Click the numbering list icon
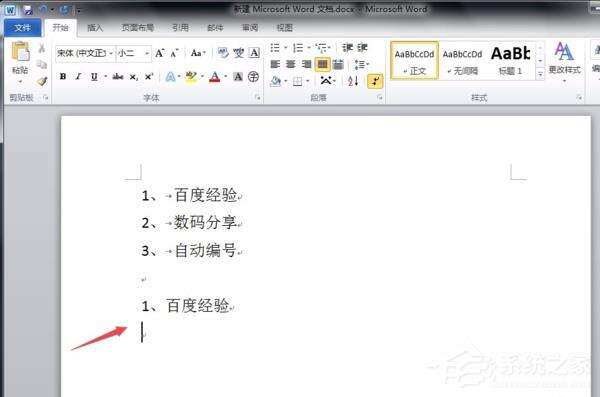600x397 pixels. tap(297, 48)
